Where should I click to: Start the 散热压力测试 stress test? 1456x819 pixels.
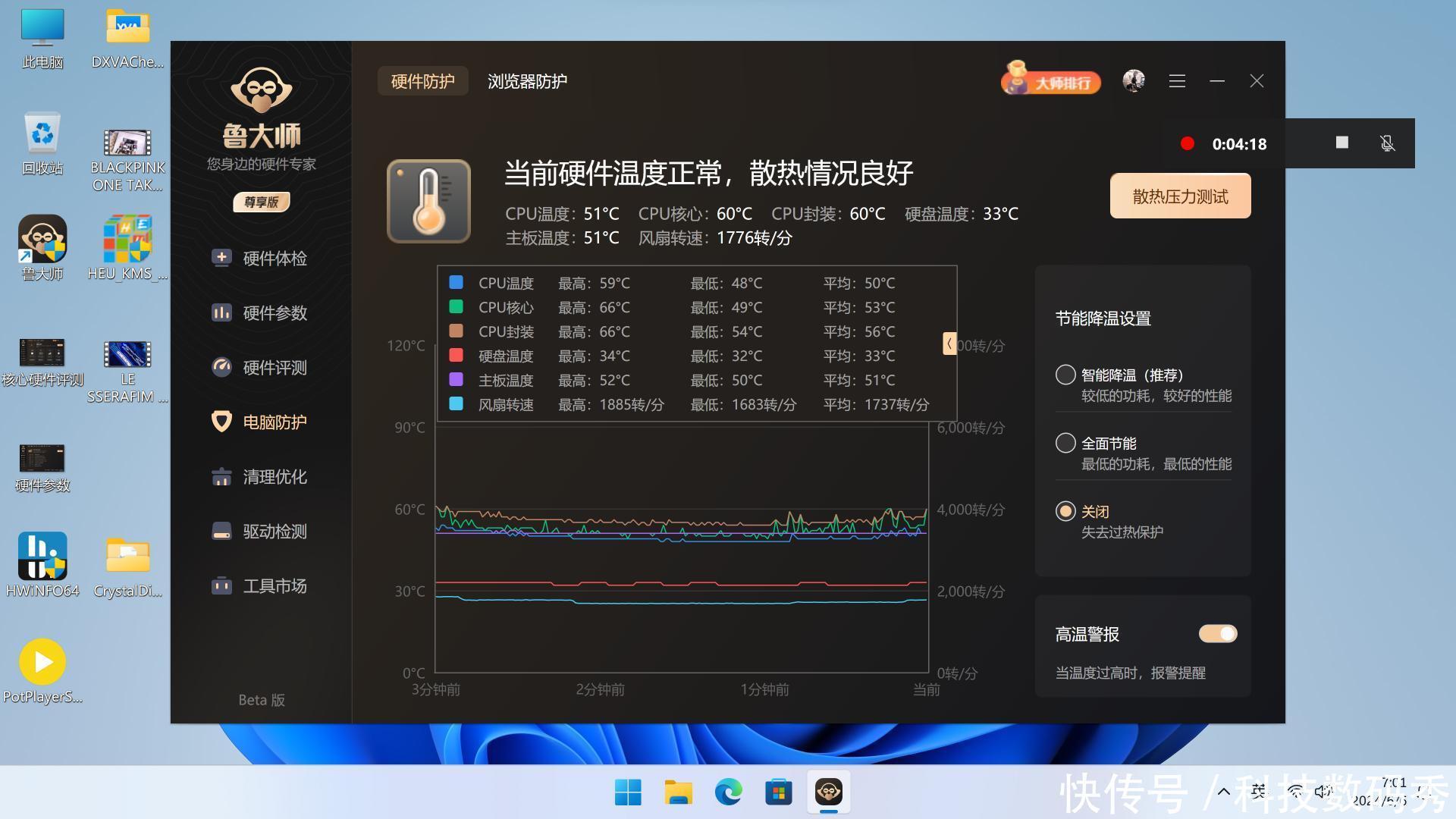click(x=1180, y=196)
